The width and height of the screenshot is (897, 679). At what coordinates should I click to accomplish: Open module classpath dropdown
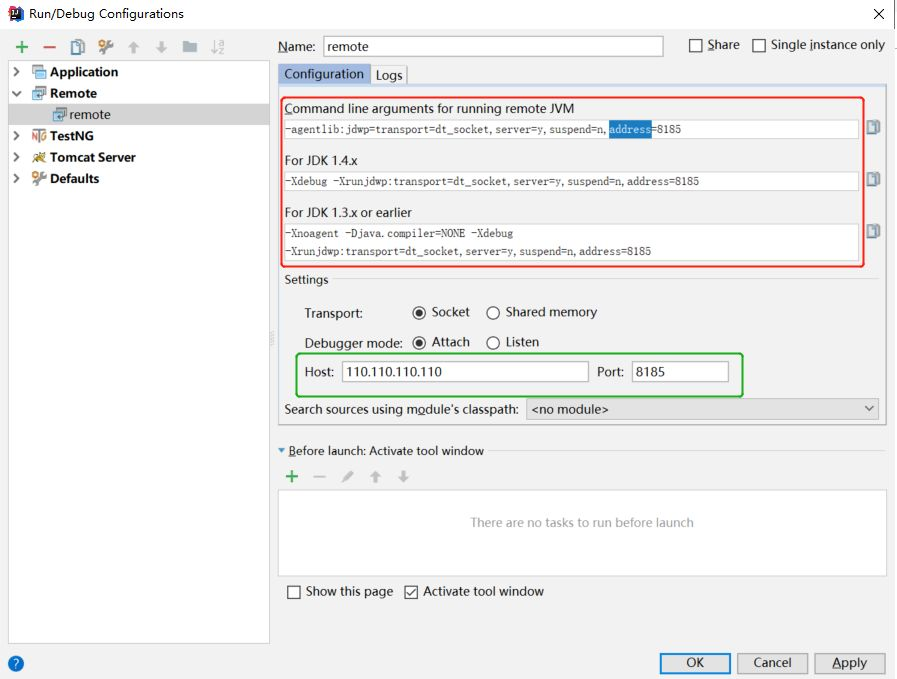[702, 409]
